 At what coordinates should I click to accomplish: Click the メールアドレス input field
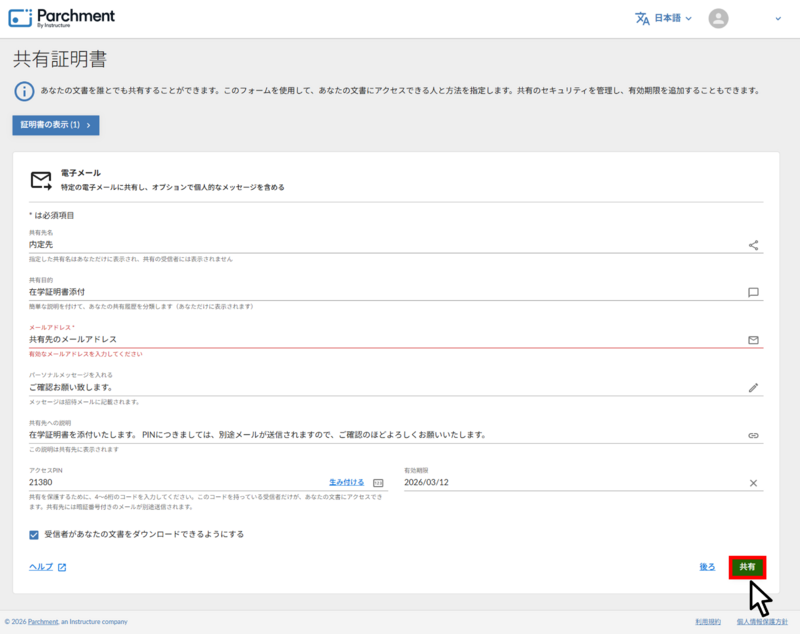pyautogui.click(x=380, y=340)
